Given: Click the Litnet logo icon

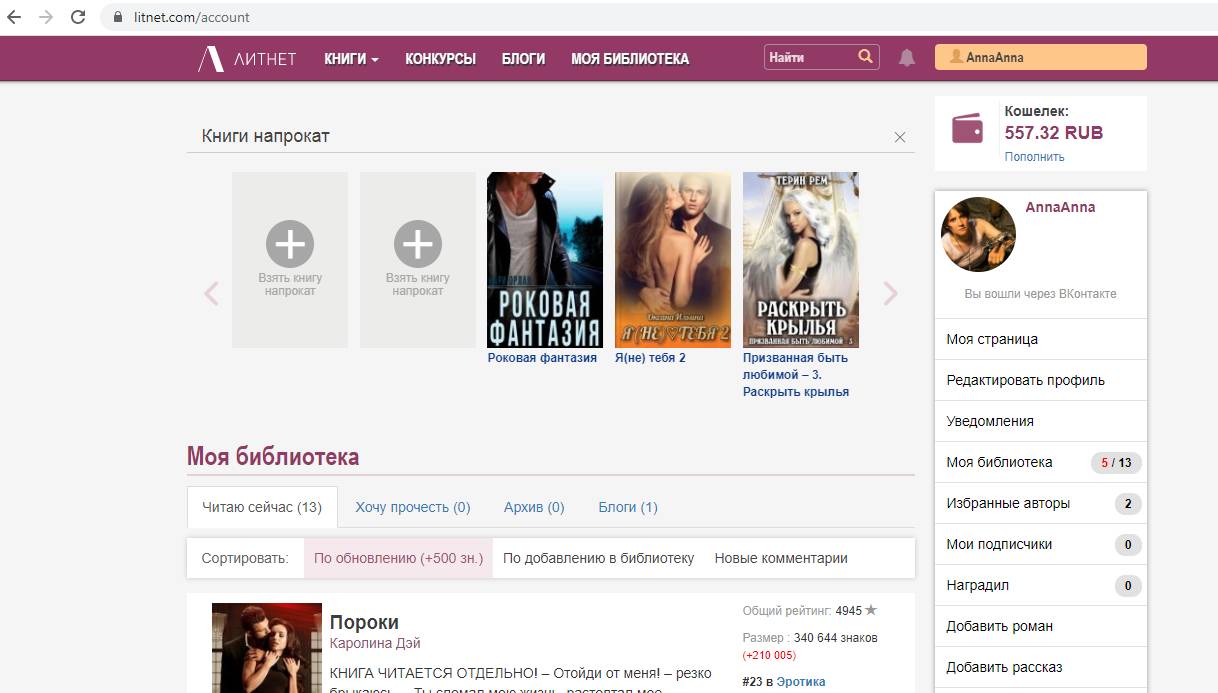Looking at the screenshot, I should 211,59.
